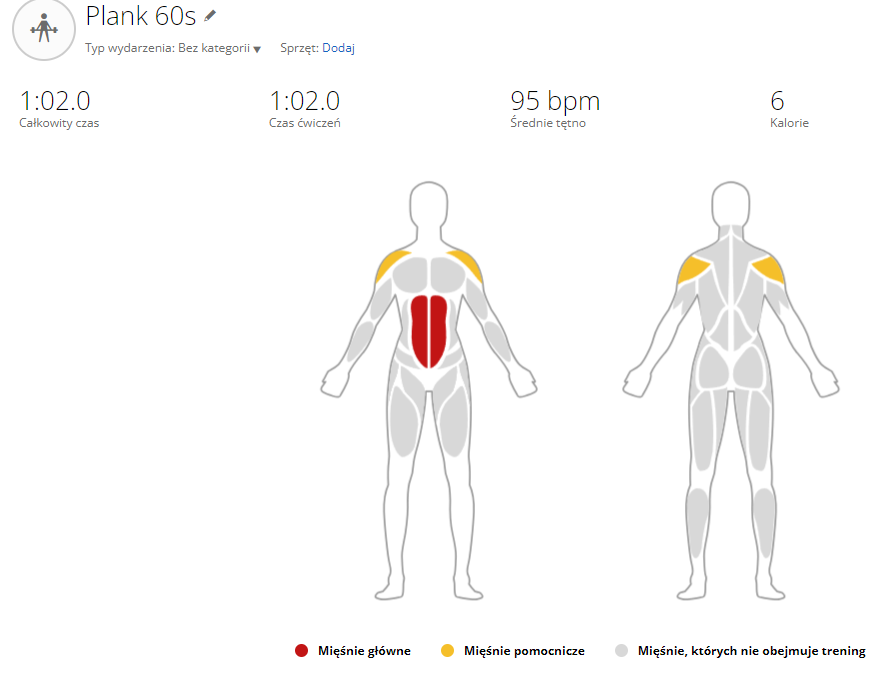
Task: Click the gray untrained muscles legend dot
Action: point(621,651)
